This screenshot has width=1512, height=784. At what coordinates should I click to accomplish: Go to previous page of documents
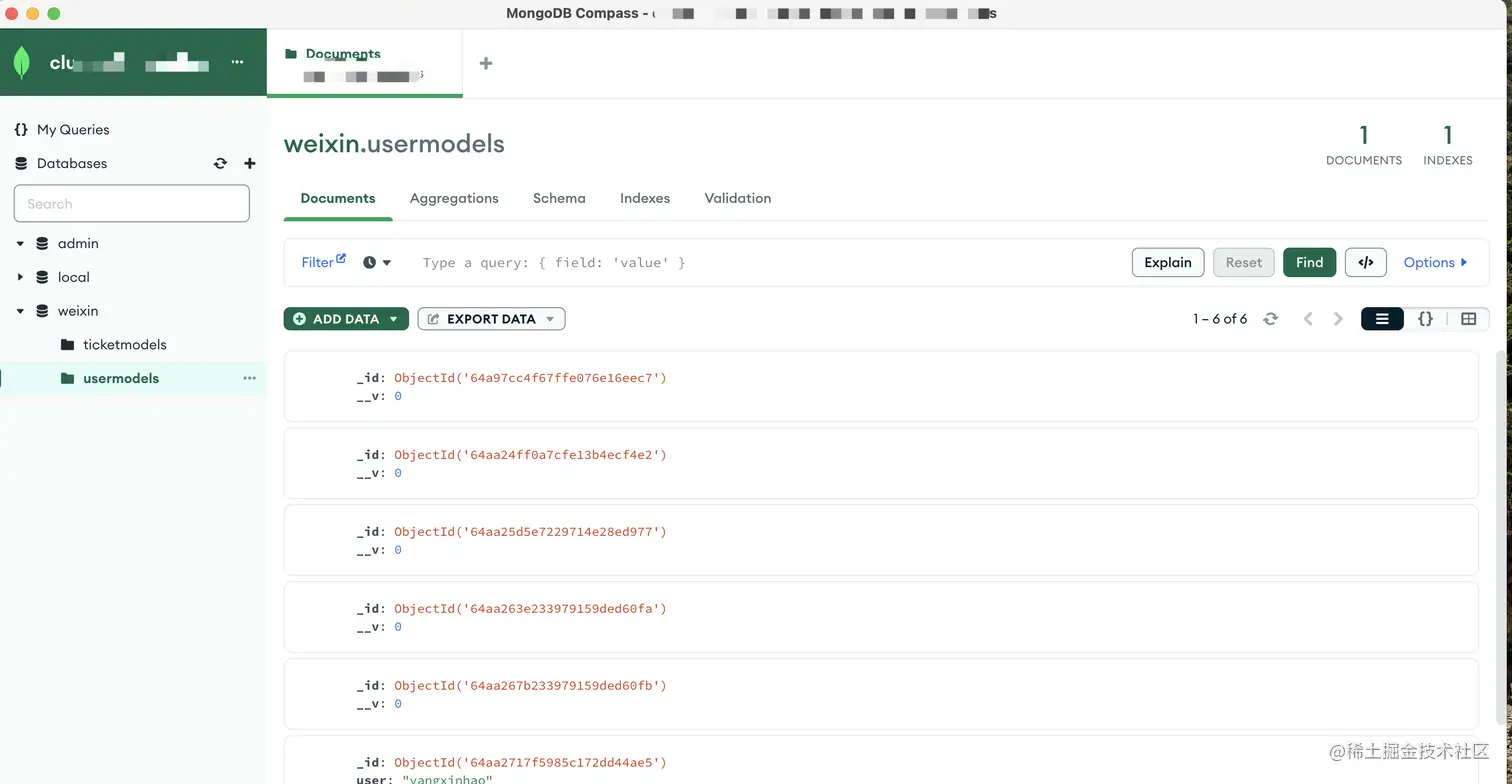pos(1308,319)
